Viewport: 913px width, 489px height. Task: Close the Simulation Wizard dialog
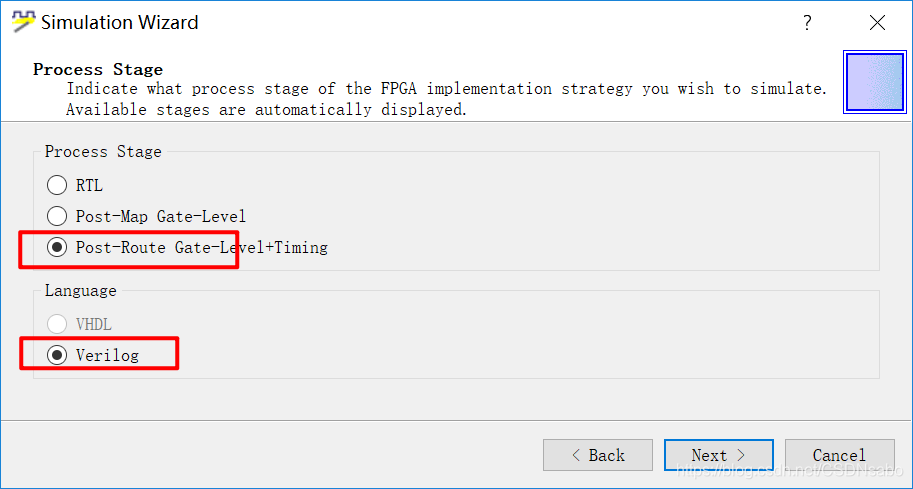877,23
